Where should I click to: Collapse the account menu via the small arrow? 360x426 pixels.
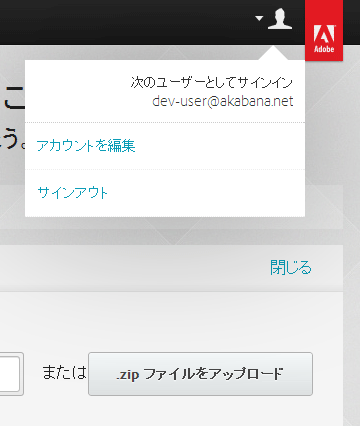pyautogui.click(x=259, y=18)
